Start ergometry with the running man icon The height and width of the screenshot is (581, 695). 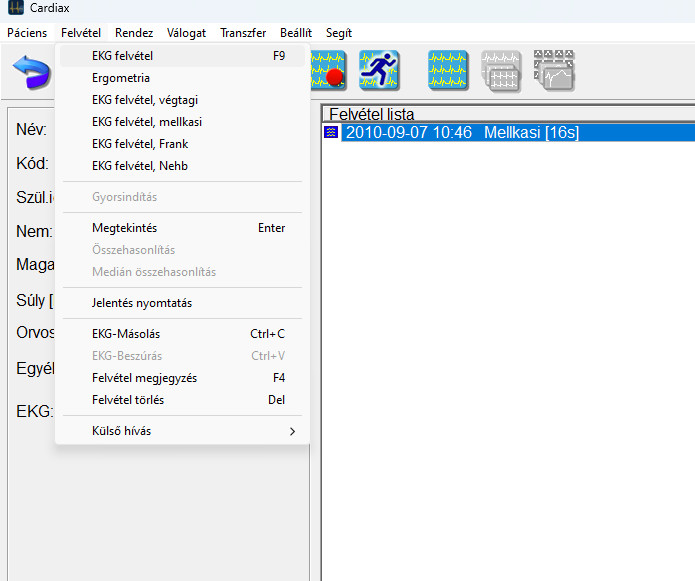click(x=379, y=71)
